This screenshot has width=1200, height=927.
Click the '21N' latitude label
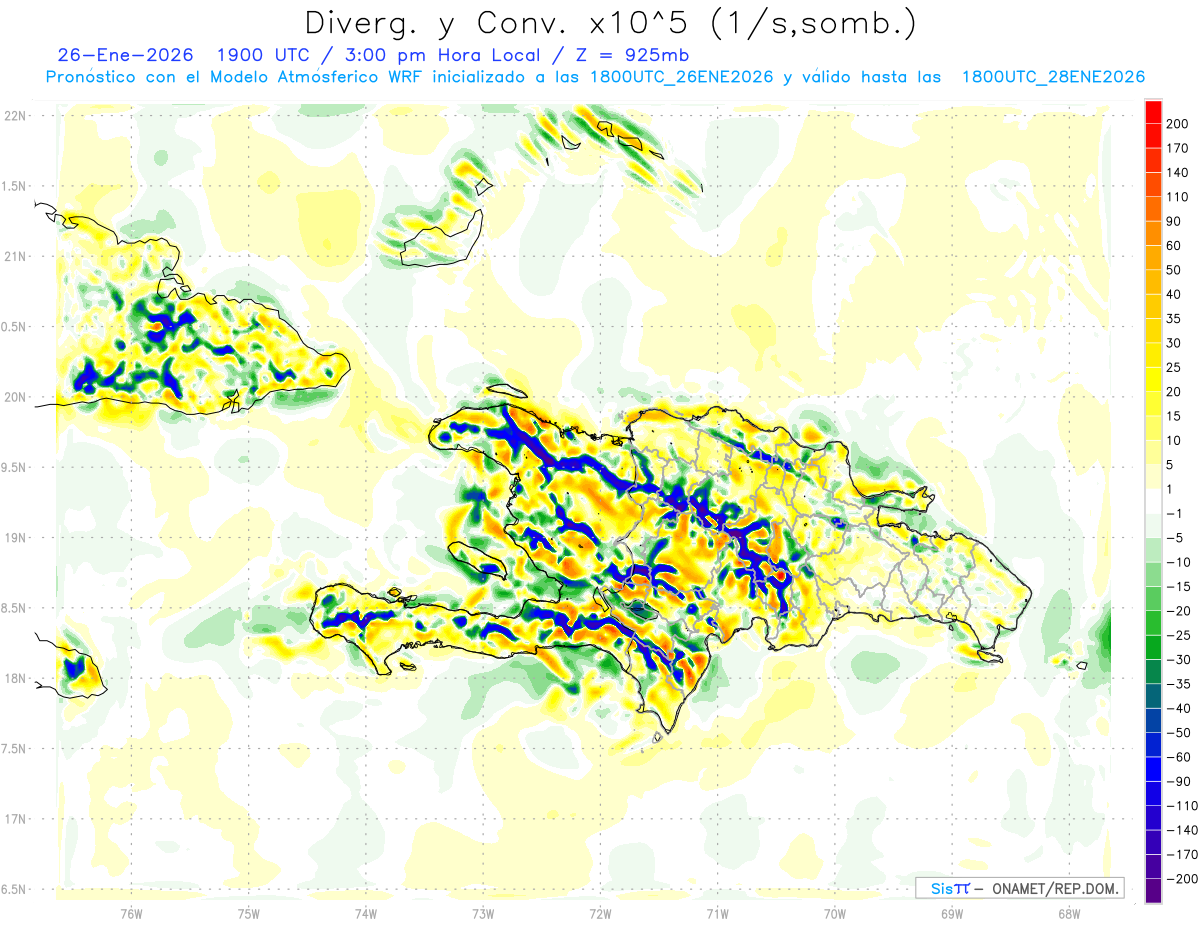pyautogui.click(x=16, y=257)
